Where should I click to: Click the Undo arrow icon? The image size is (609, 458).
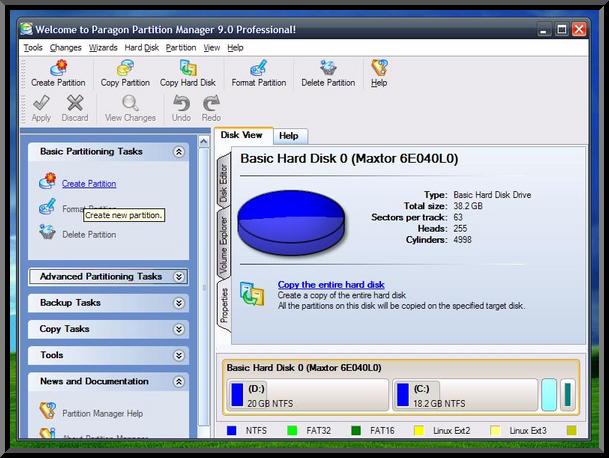[x=181, y=103]
